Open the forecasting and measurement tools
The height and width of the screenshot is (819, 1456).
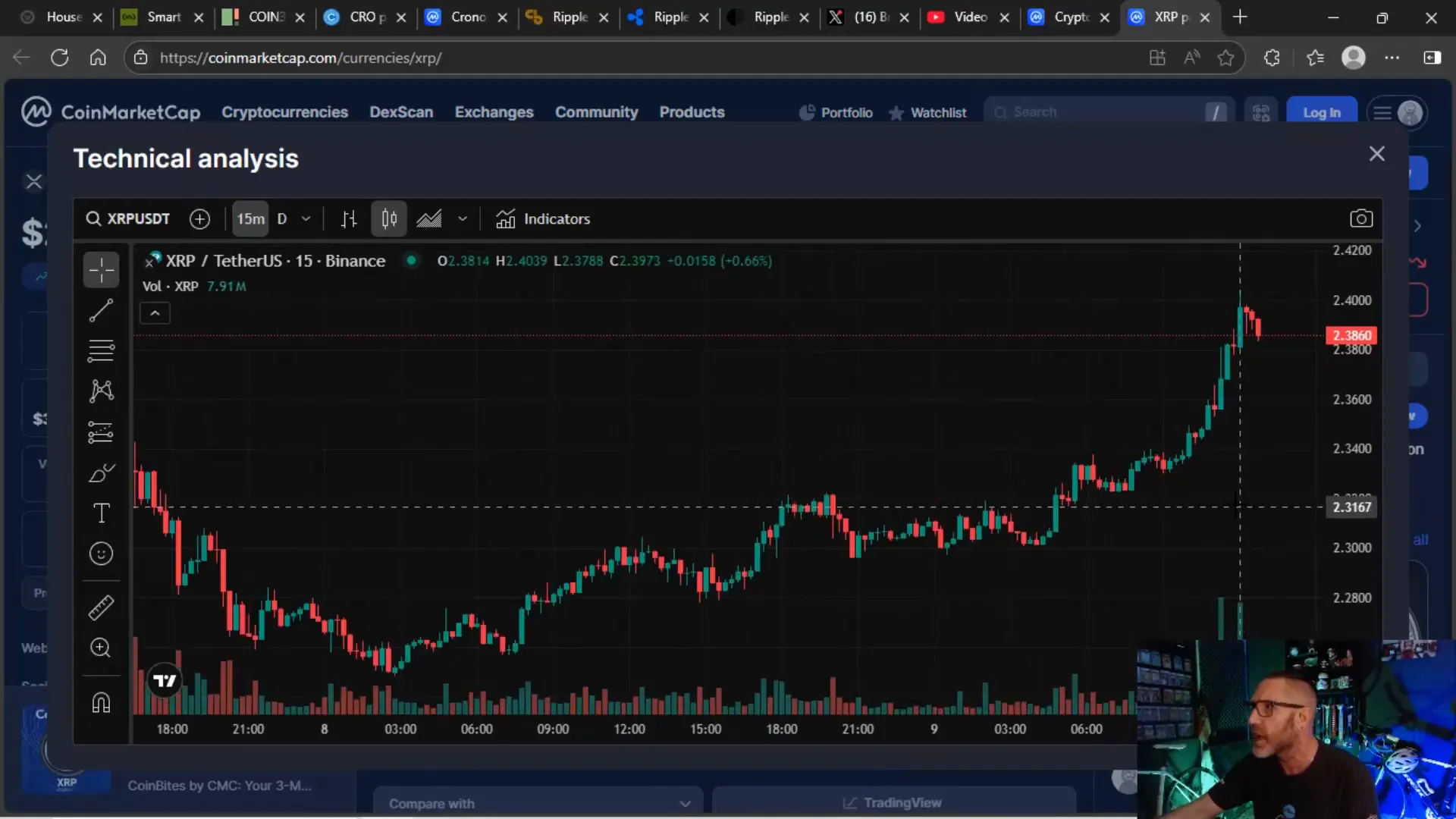point(101,432)
